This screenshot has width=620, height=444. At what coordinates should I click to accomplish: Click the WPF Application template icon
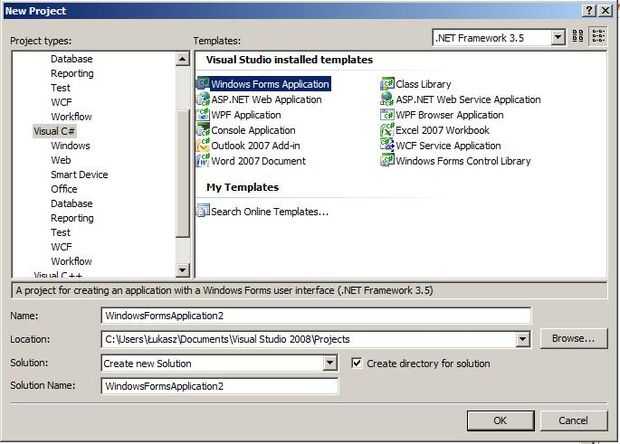tap(203, 115)
